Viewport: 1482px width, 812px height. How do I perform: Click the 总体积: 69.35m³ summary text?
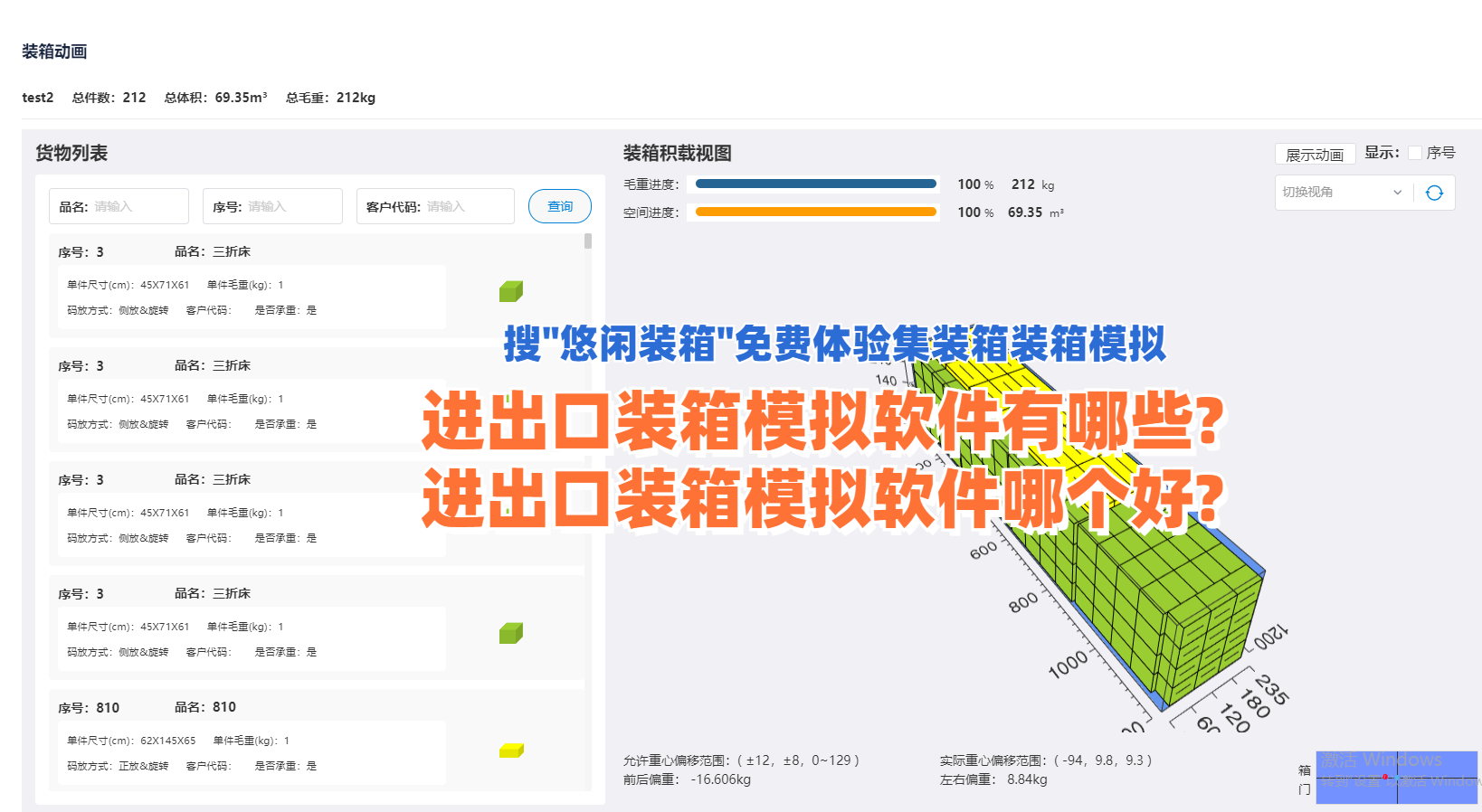click(215, 98)
